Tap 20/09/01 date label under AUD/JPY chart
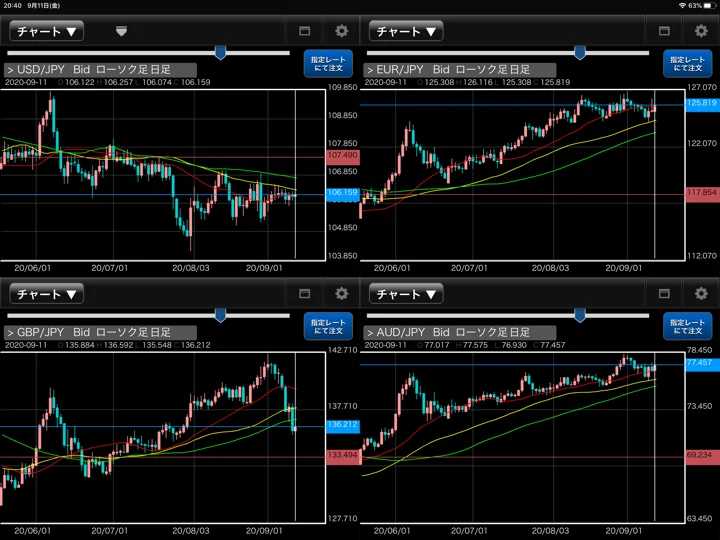Image resolution: width=720 pixels, height=540 pixels. tap(624, 531)
